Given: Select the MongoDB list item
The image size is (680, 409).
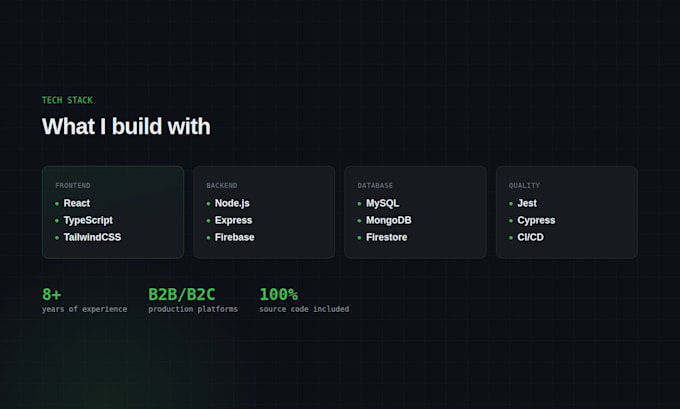Looking at the screenshot, I should click(384, 220).
